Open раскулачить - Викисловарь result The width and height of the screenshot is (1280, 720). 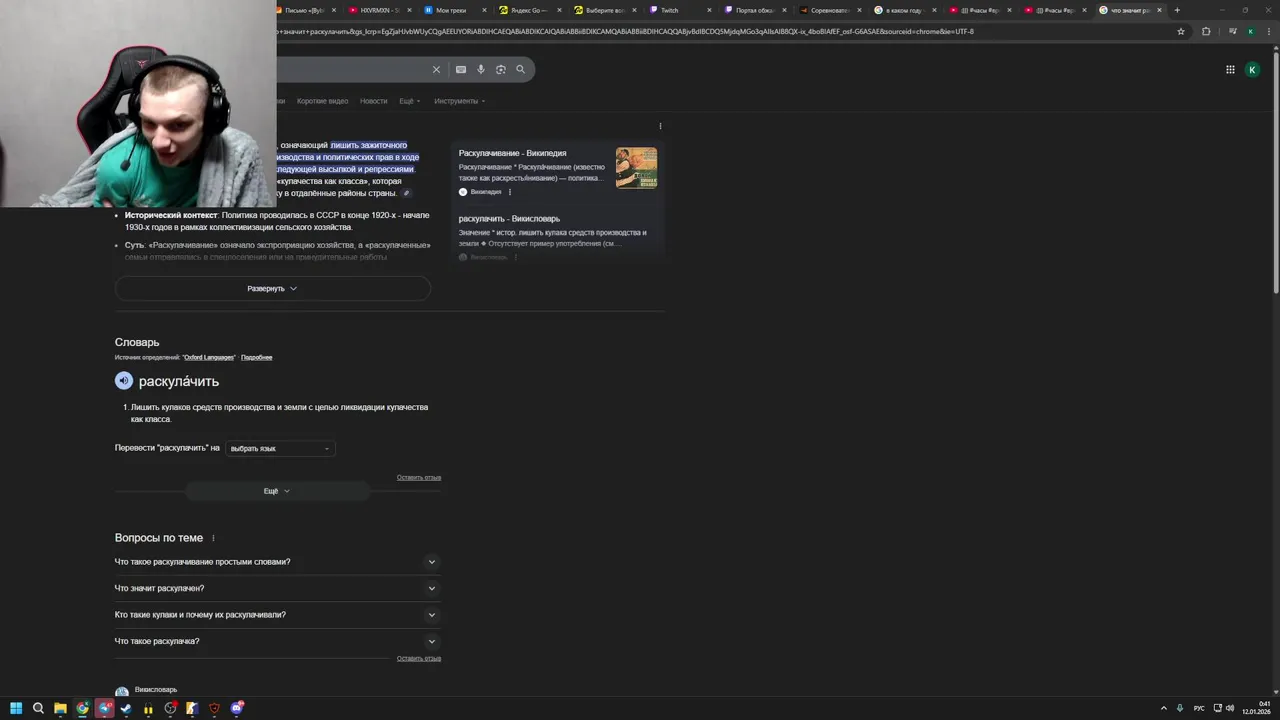tap(509, 218)
